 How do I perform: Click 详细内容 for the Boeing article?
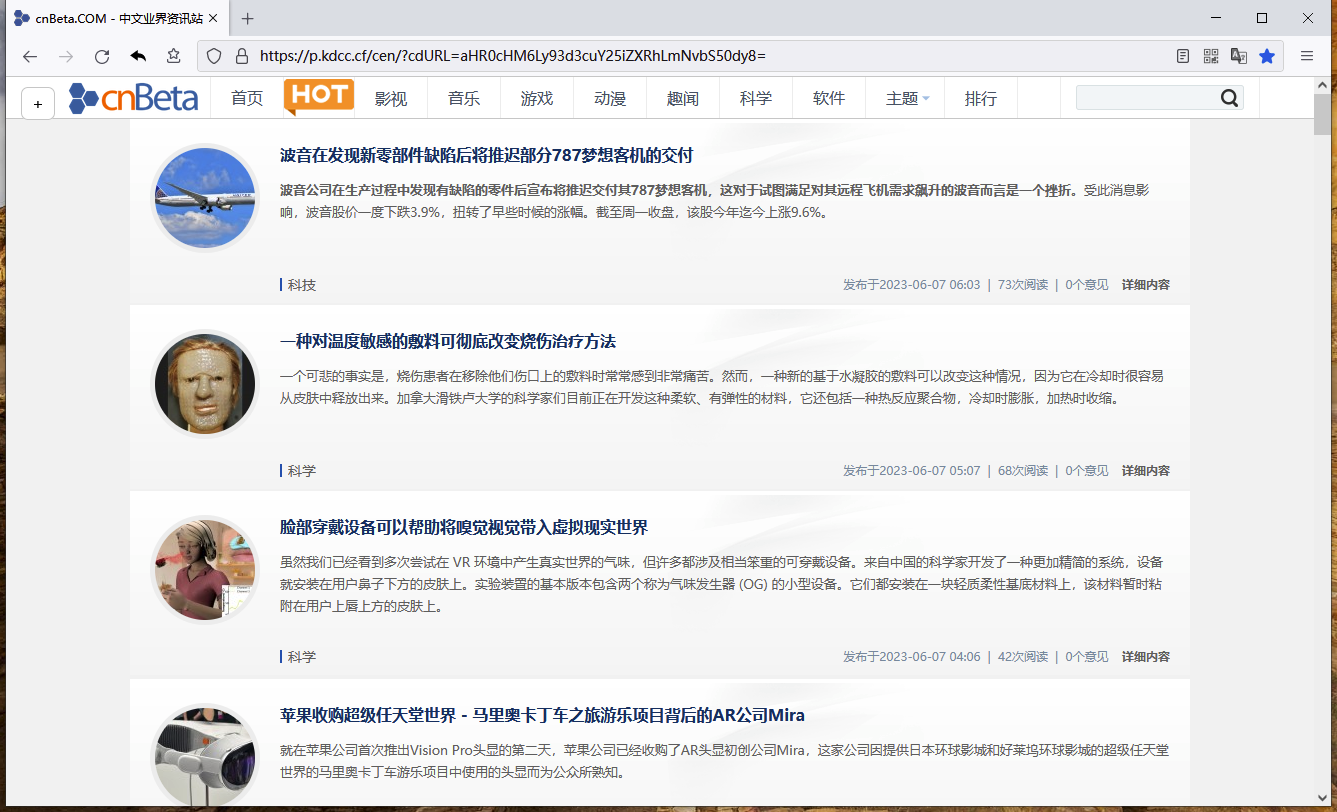tap(1146, 285)
